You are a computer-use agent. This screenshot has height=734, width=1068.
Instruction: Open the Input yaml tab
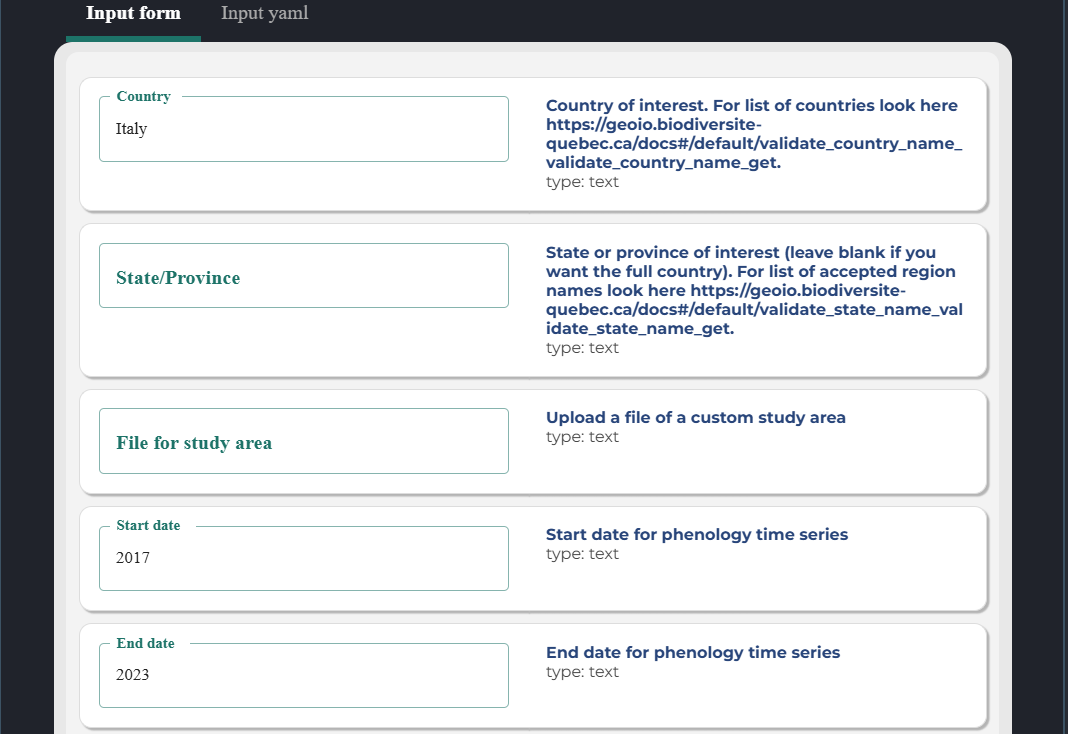coord(265,14)
